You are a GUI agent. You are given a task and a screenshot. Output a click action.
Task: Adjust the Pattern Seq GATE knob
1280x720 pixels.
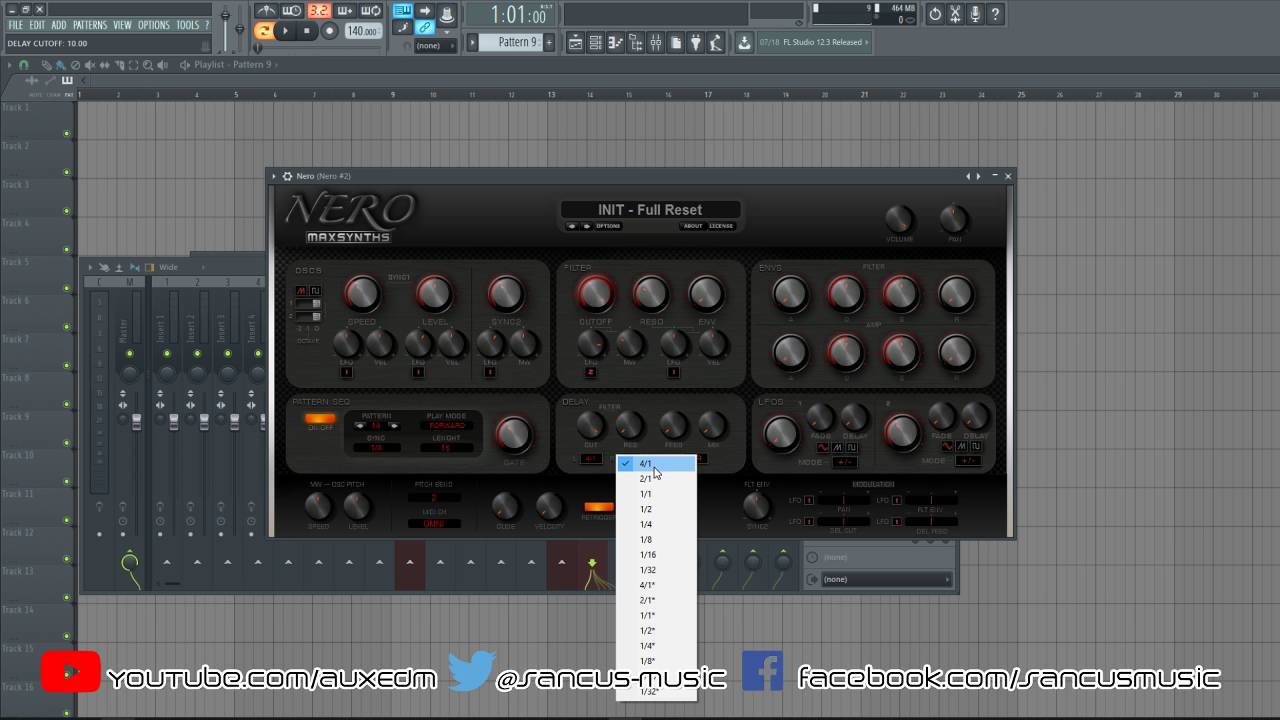pyautogui.click(x=513, y=433)
